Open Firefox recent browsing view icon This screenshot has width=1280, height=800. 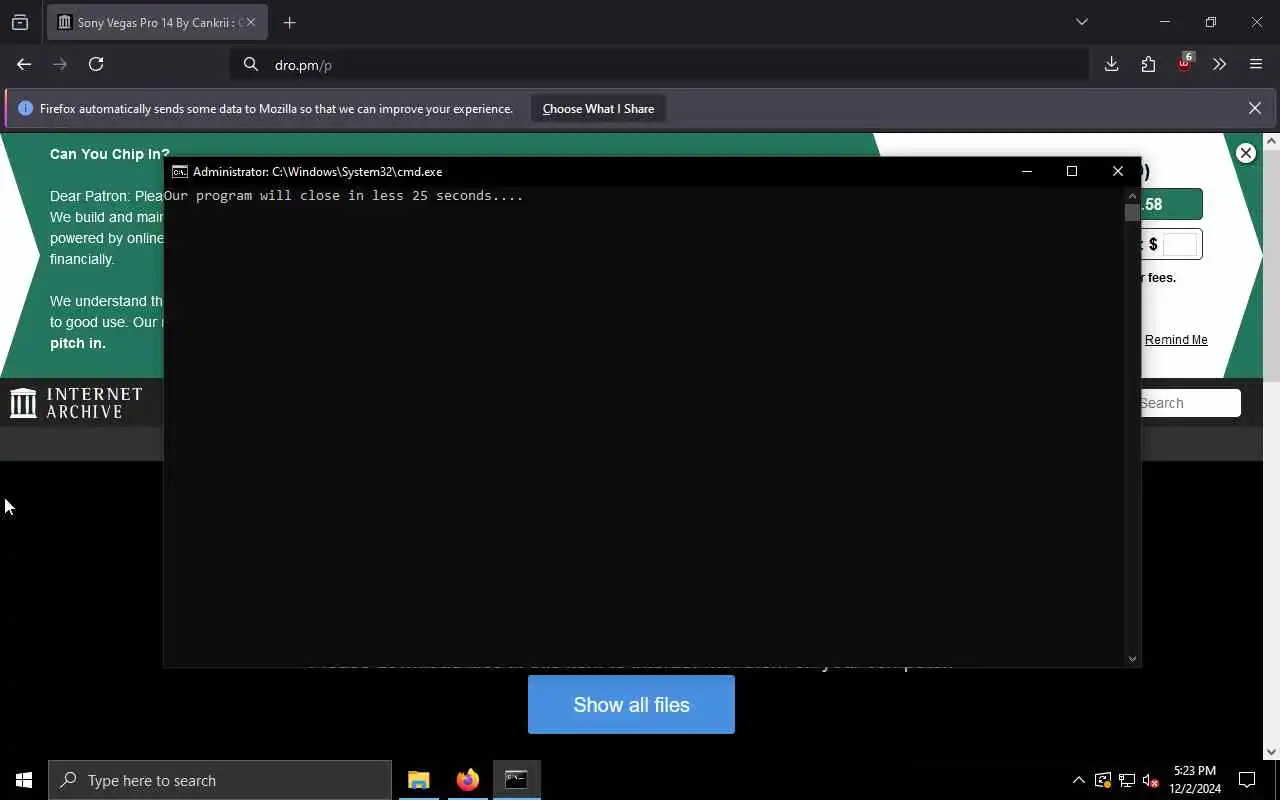[20, 22]
